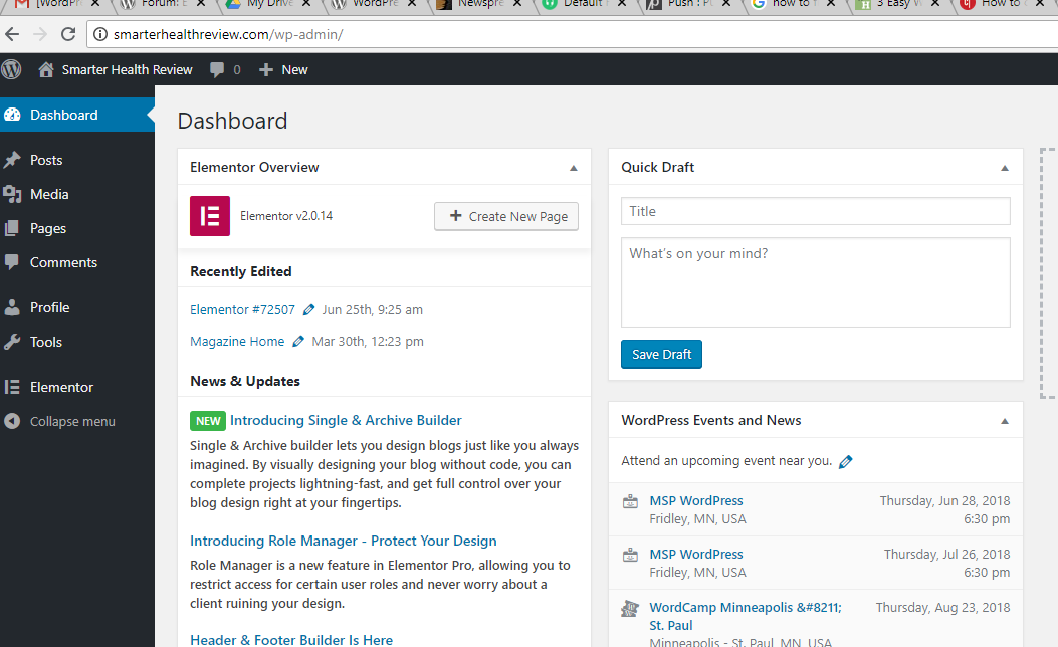
Task: Open the Magazine Home link
Action: [237, 341]
